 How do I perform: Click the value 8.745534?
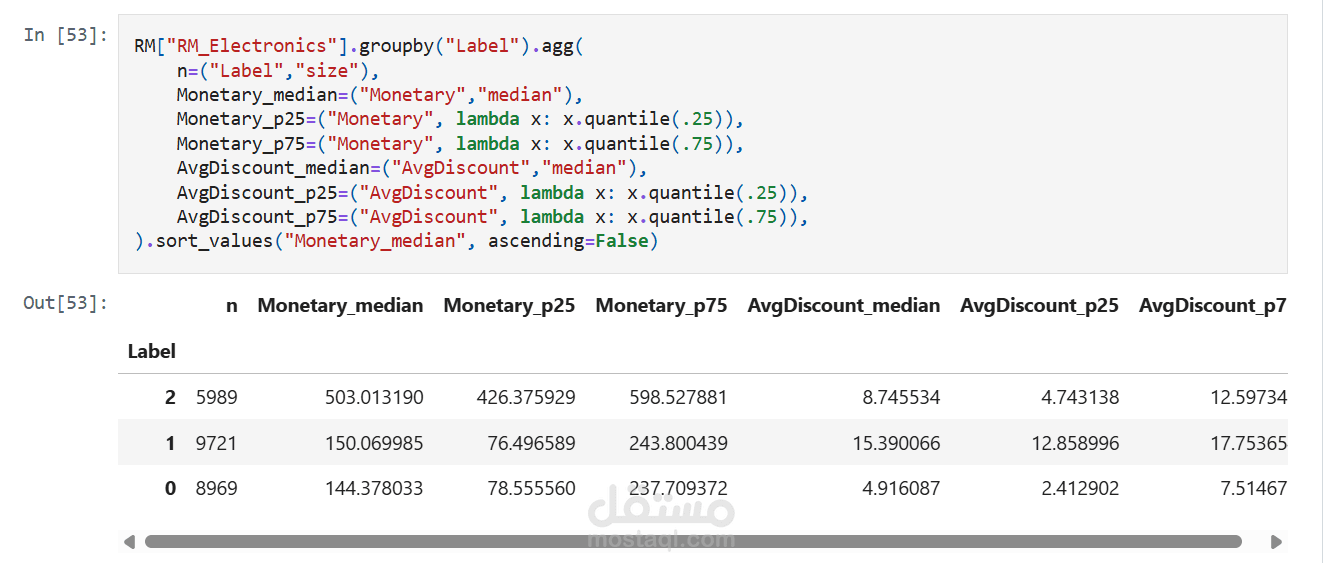tap(900, 398)
